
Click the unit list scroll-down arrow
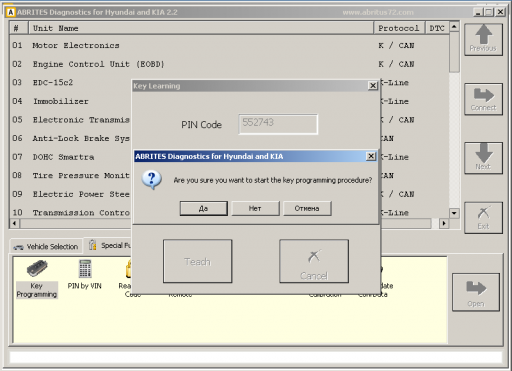(454, 213)
